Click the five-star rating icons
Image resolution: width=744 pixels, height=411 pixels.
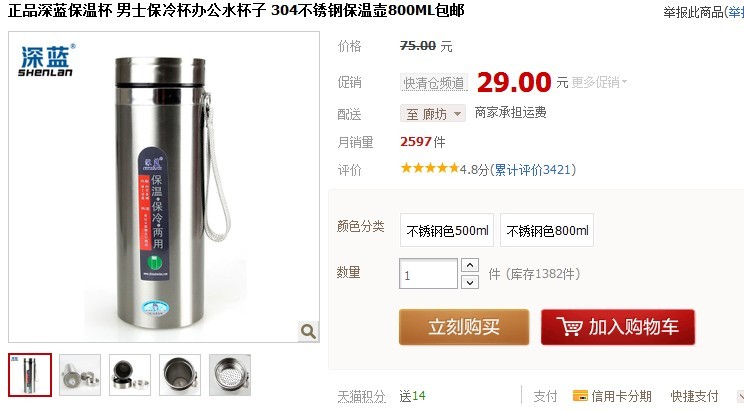[x=430, y=168]
